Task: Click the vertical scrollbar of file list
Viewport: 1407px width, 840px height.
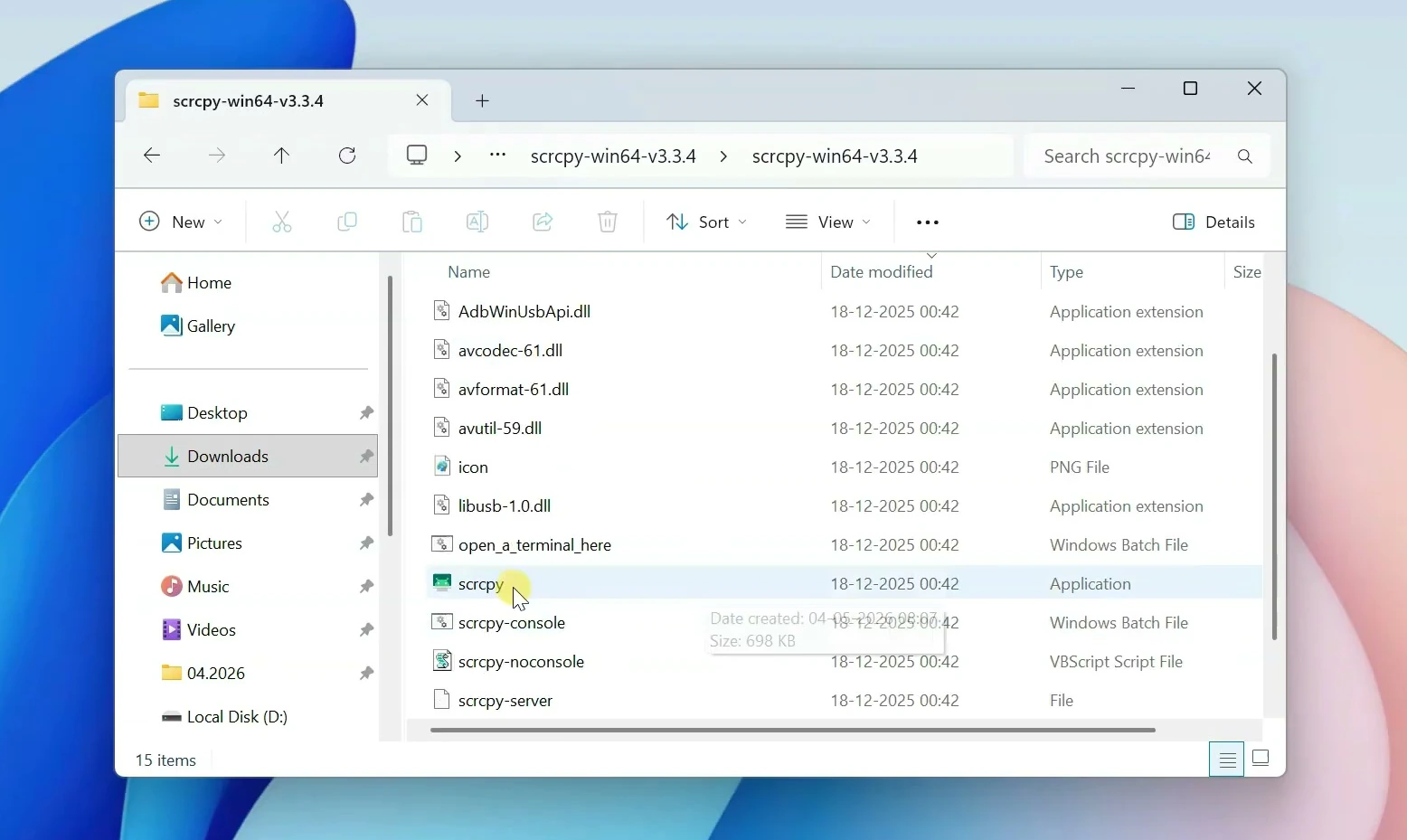Action: point(1274,496)
